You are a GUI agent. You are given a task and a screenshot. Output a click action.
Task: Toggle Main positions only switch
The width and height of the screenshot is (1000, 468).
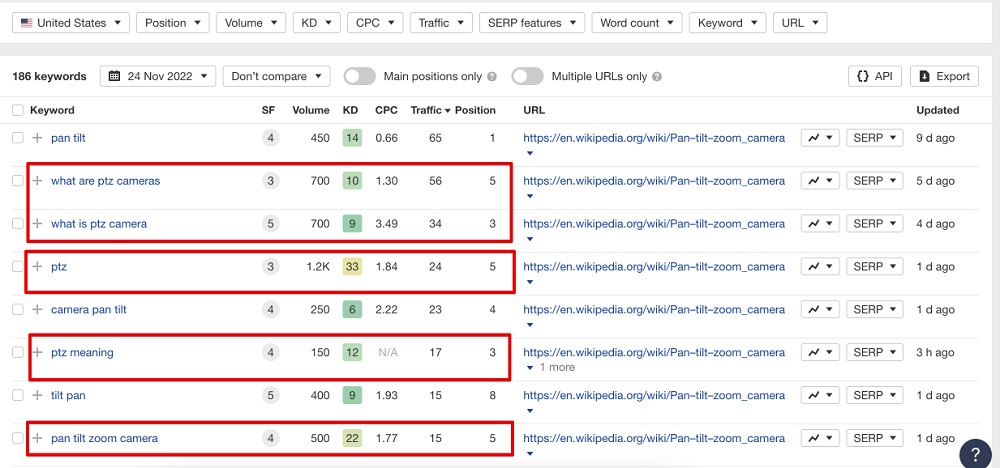pos(360,77)
